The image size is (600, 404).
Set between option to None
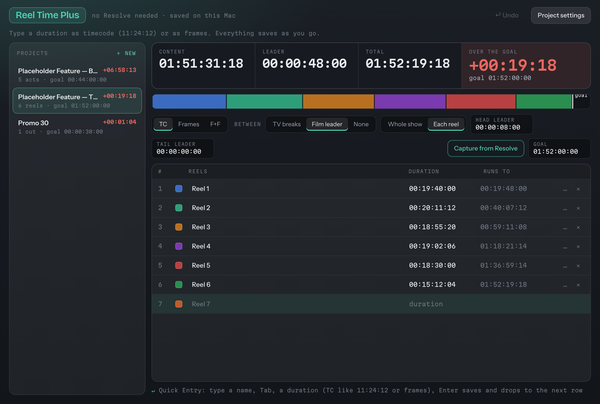(x=361, y=124)
